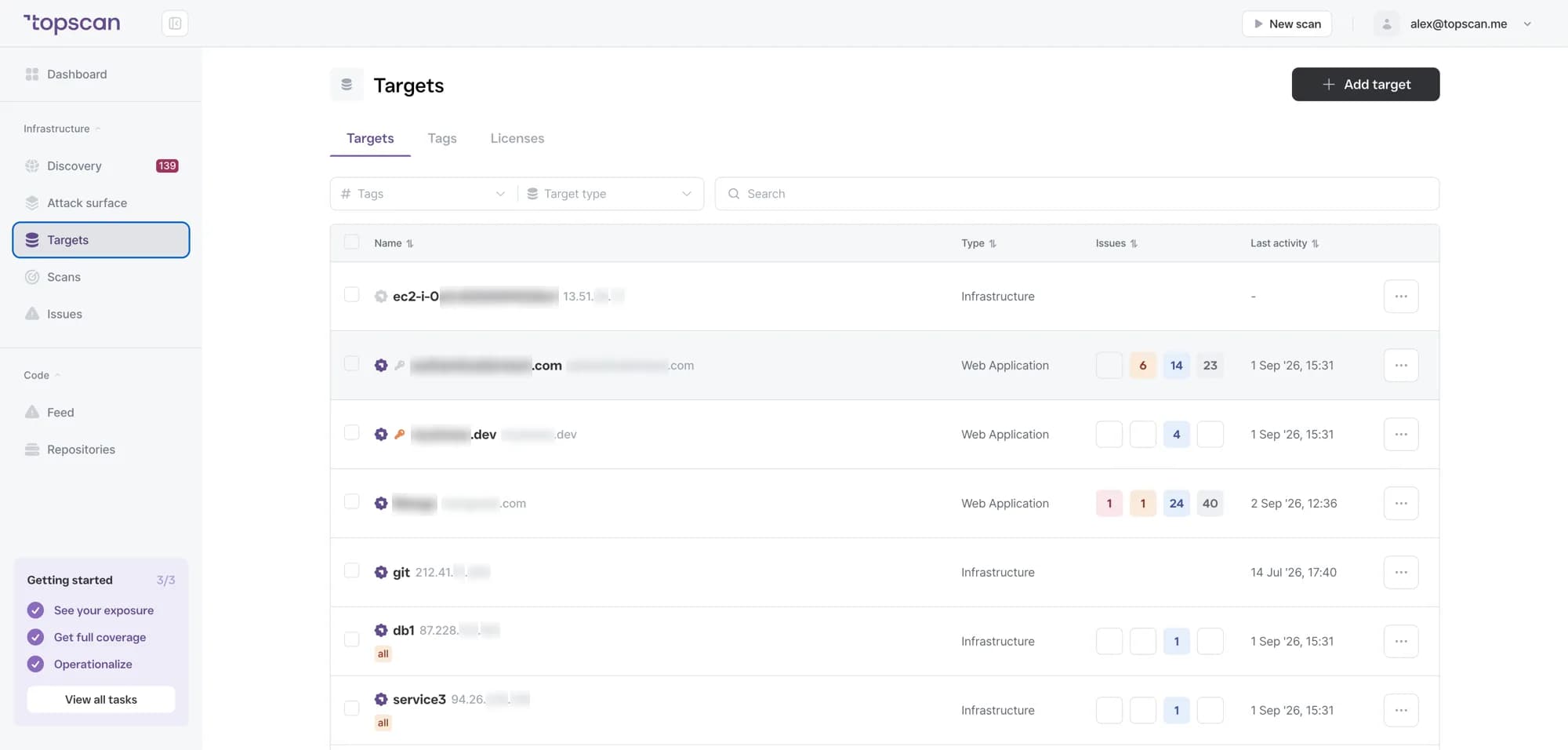
Task: Select Targets in the sidebar menu
Action: 101,240
